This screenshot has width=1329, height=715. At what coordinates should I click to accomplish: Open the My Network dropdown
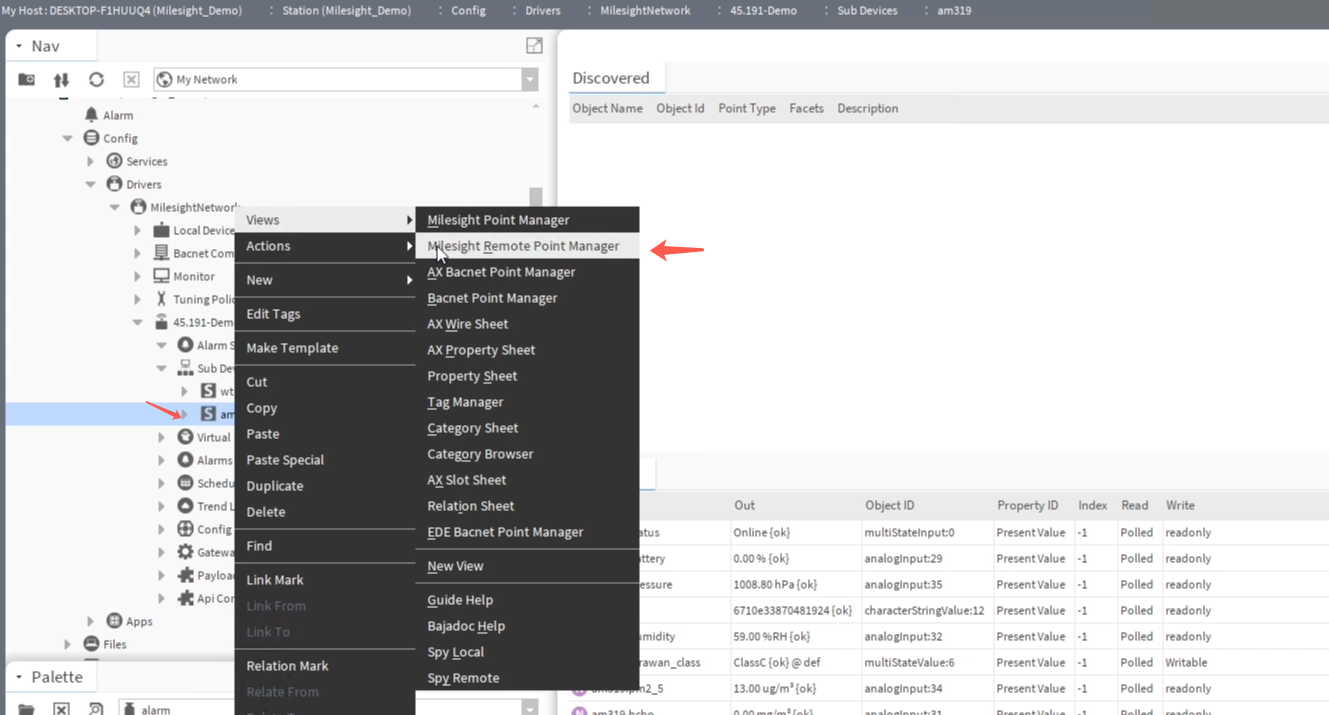pyautogui.click(x=530, y=80)
